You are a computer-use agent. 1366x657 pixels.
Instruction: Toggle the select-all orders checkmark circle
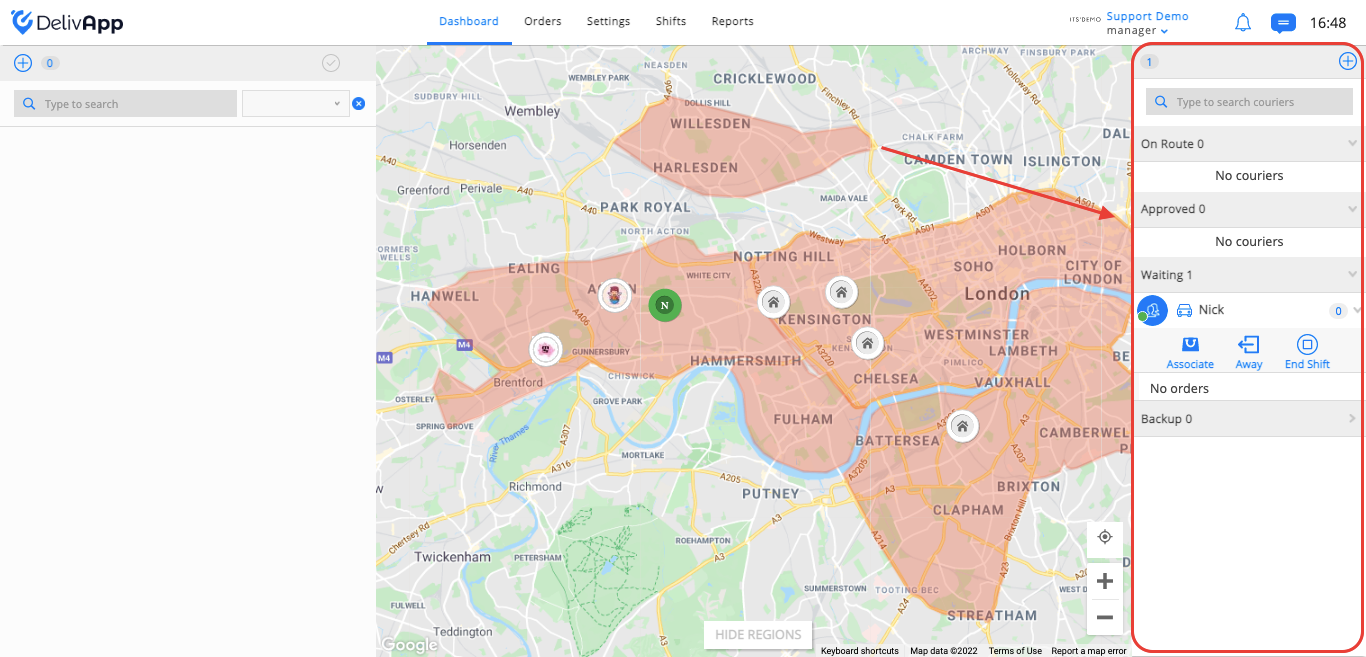(x=331, y=63)
